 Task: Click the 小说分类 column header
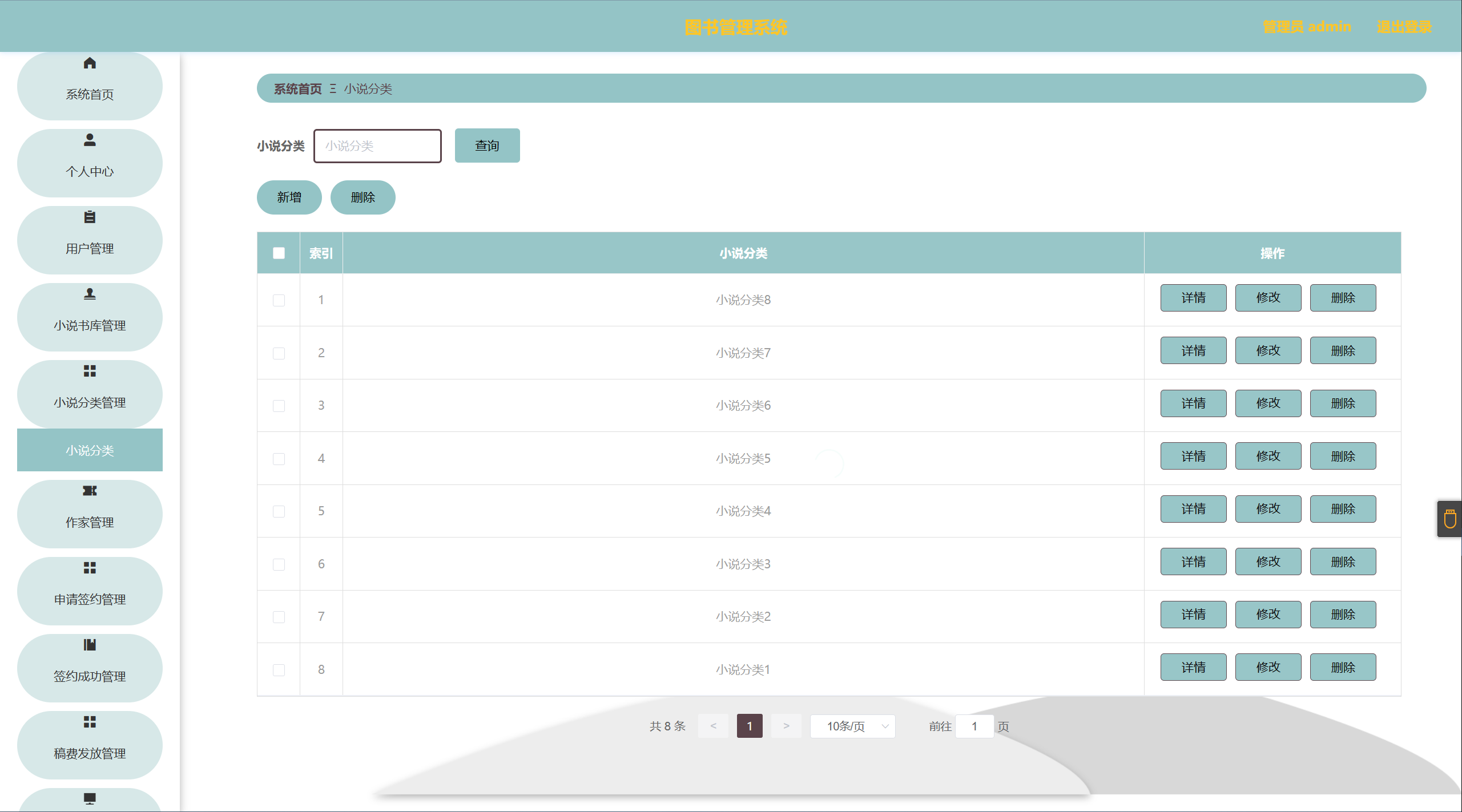[x=743, y=253]
